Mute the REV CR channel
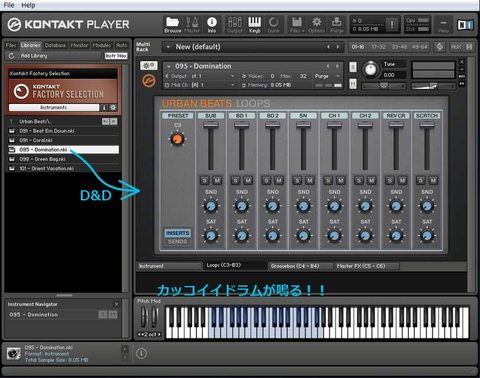This screenshot has height=378, width=480. click(402, 180)
